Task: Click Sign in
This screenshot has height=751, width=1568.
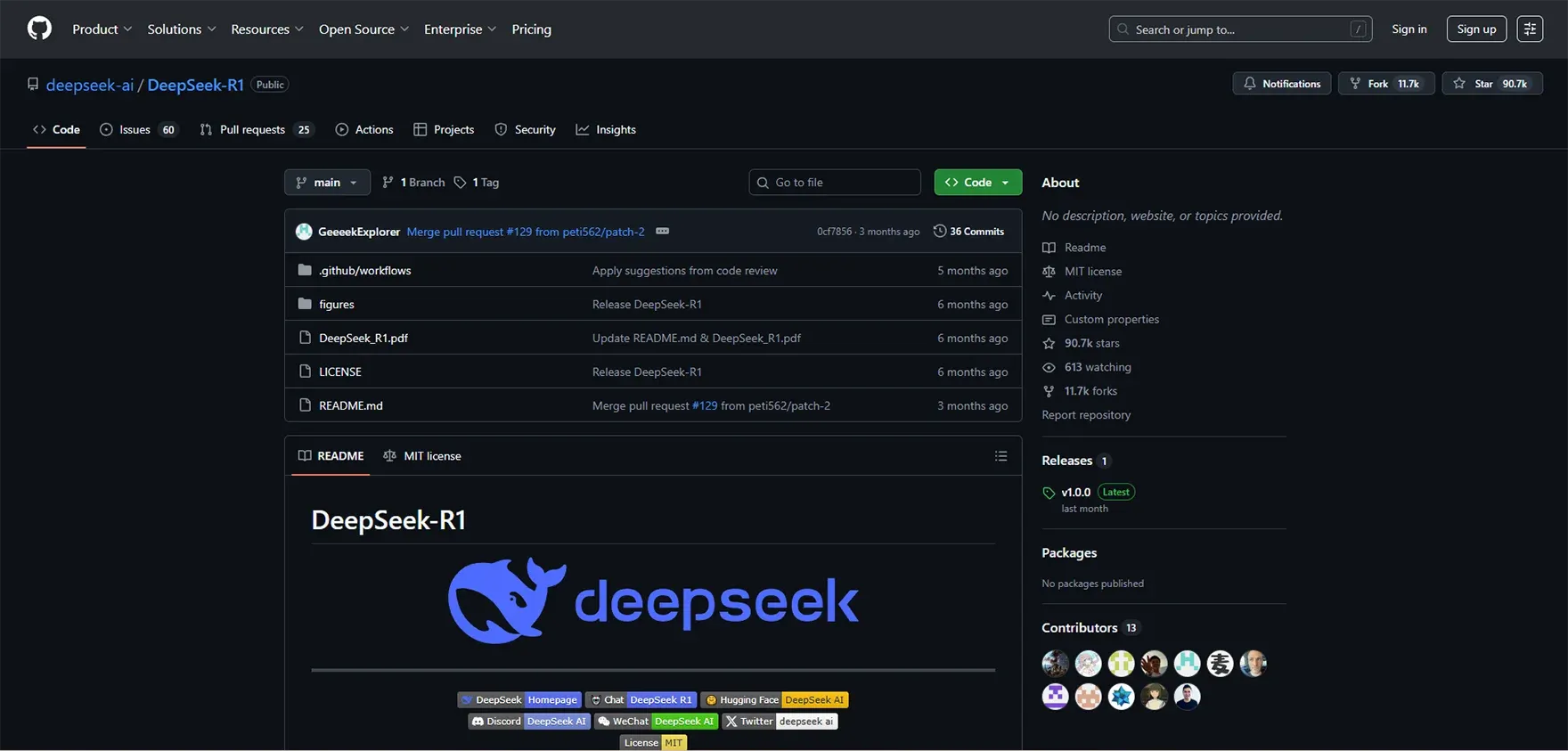Action: pyautogui.click(x=1409, y=29)
